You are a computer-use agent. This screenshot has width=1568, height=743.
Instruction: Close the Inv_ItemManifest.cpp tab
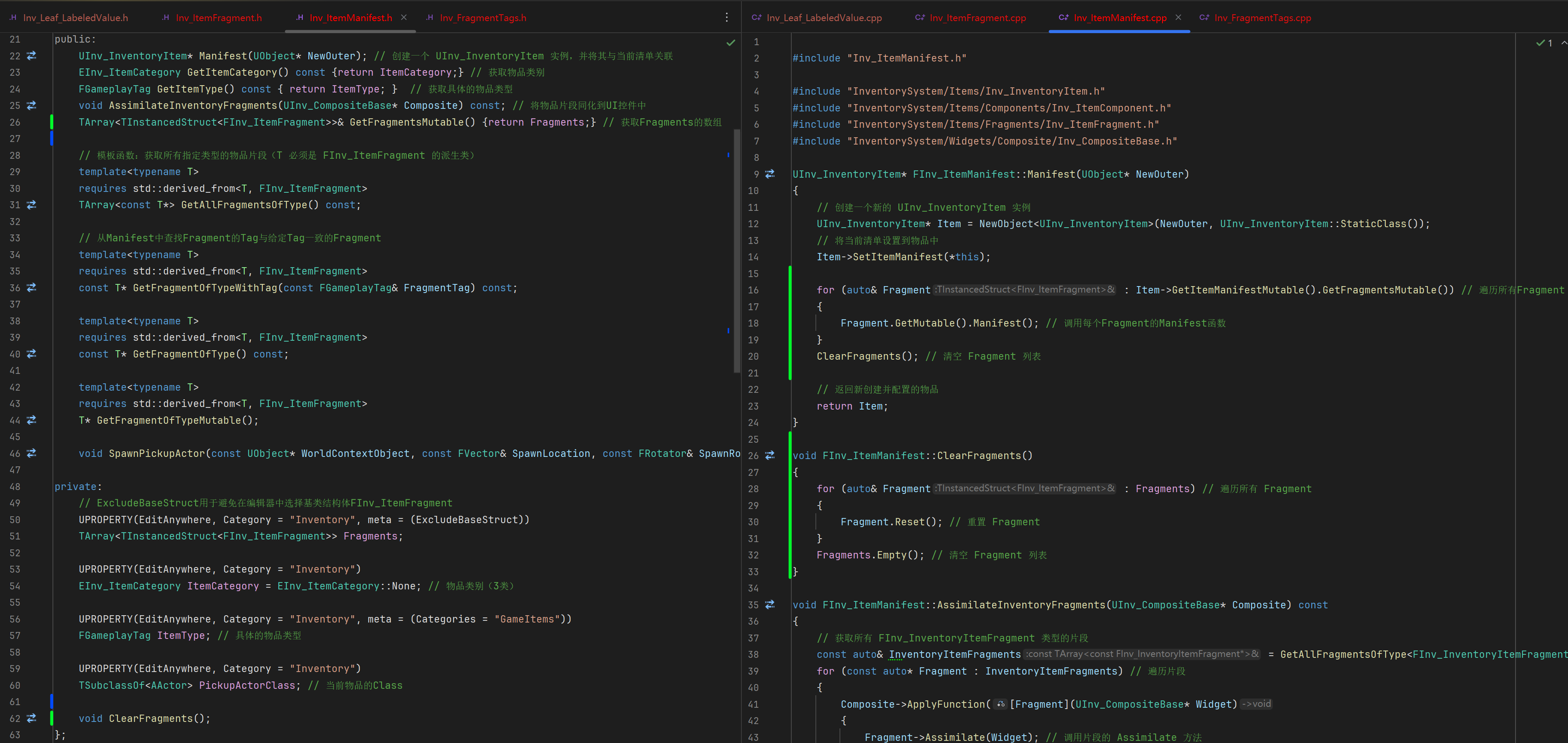(1178, 18)
